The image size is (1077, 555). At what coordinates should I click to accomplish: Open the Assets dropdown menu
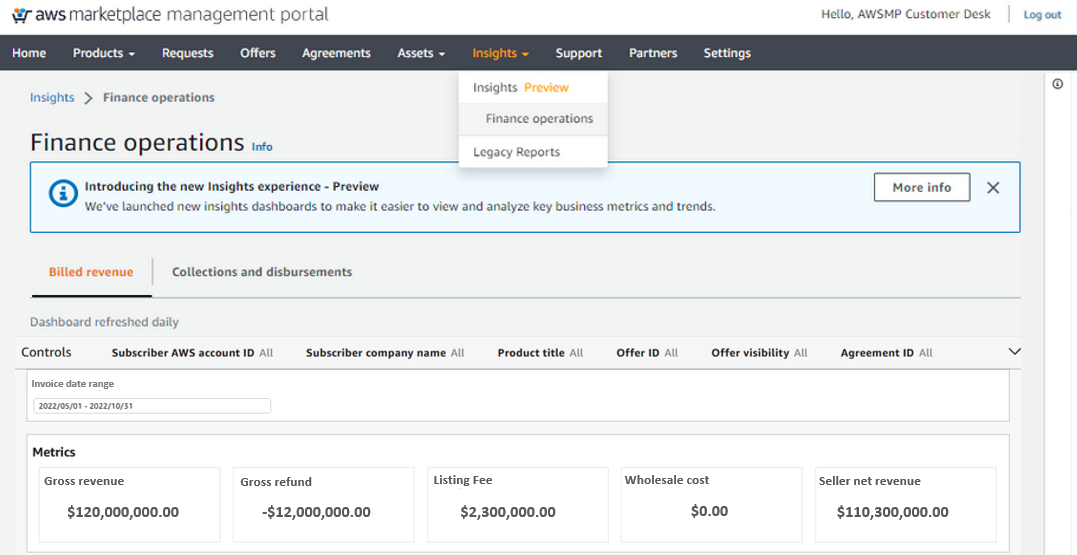click(421, 53)
